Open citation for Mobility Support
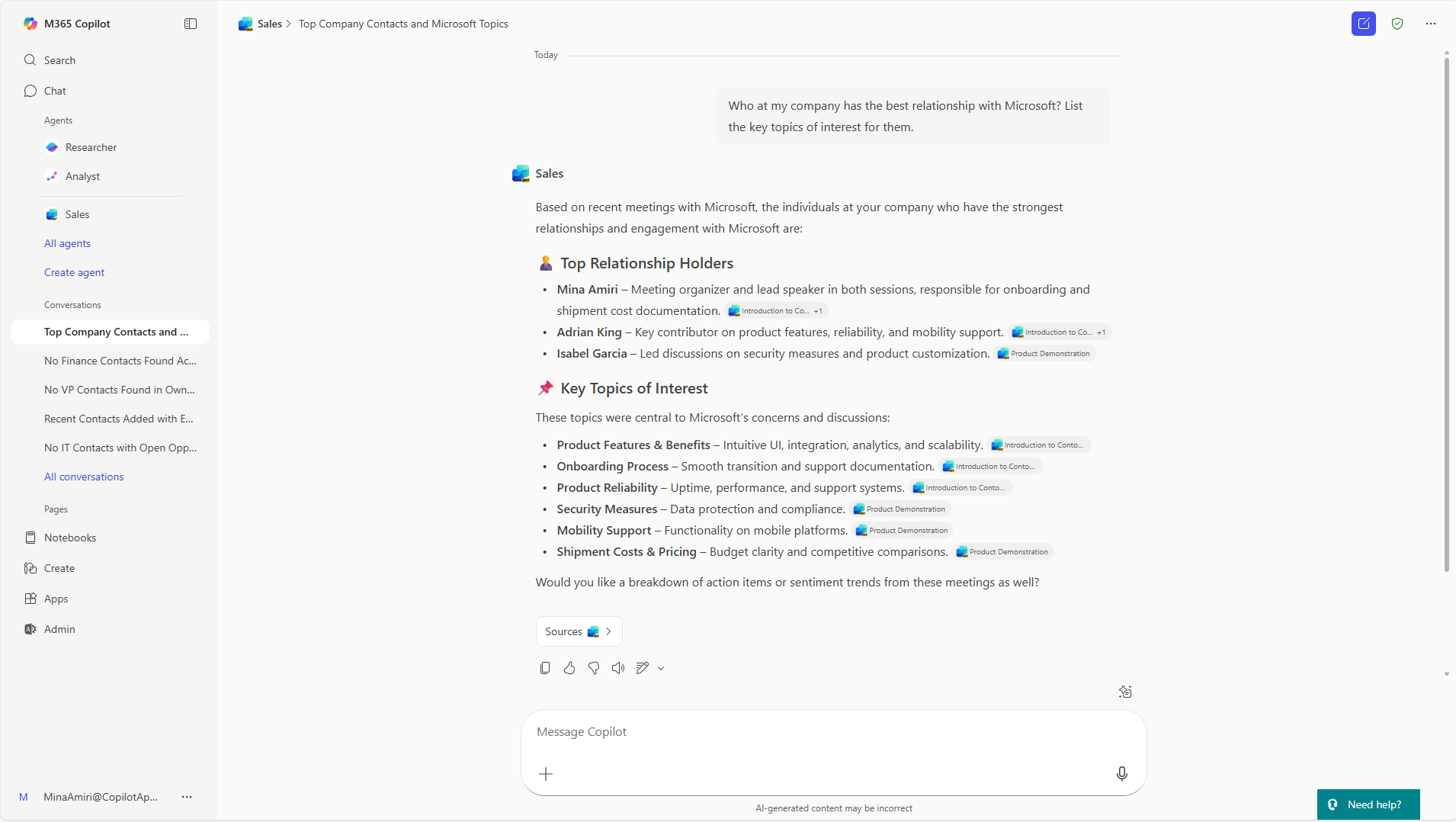 902,531
